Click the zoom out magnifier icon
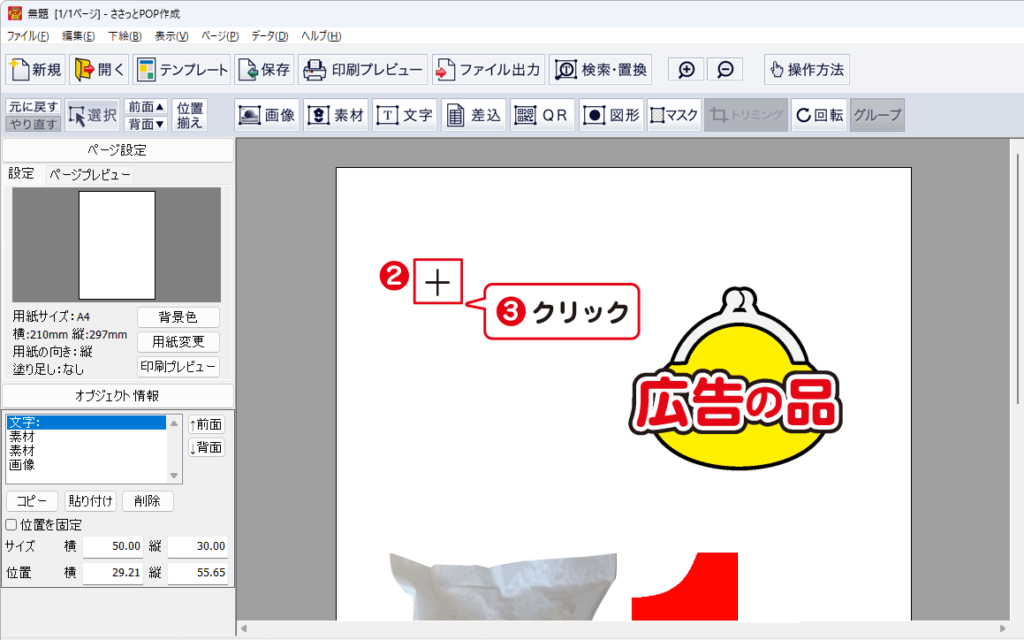The width and height of the screenshot is (1024, 640). click(x=725, y=70)
